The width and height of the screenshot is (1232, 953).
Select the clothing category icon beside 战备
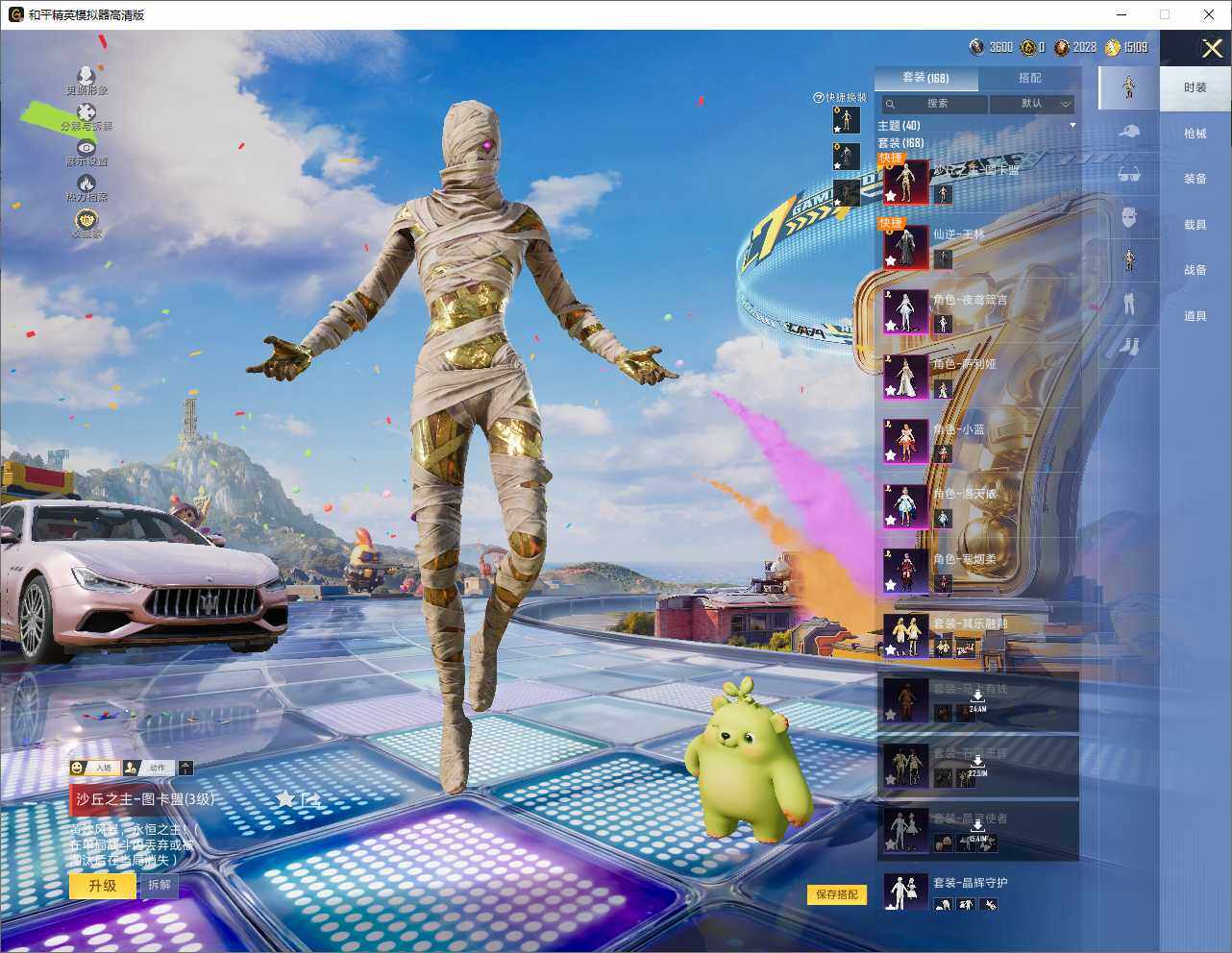point(1129,260)
